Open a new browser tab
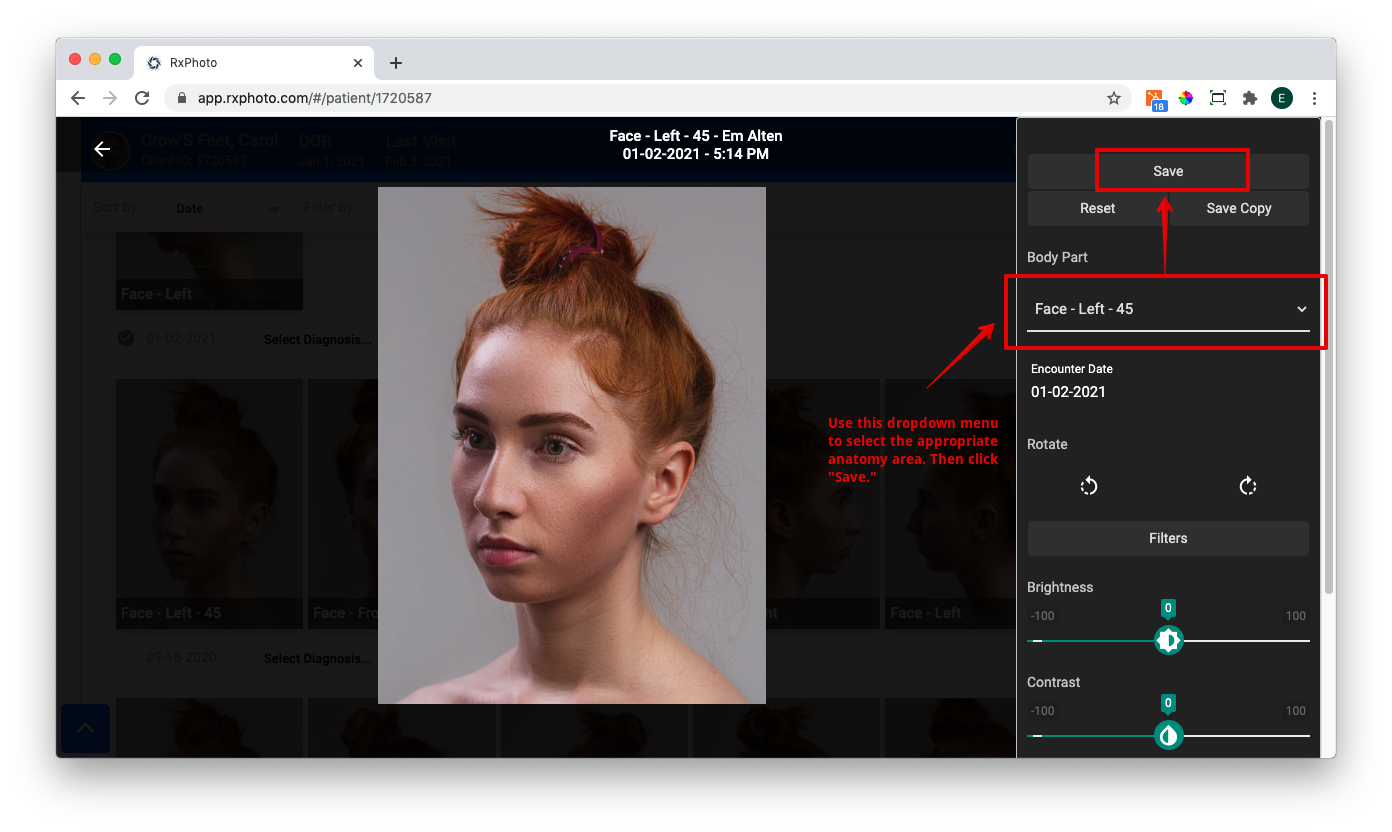Screen dimensions: 1392x832 click(x=396, y=63)
